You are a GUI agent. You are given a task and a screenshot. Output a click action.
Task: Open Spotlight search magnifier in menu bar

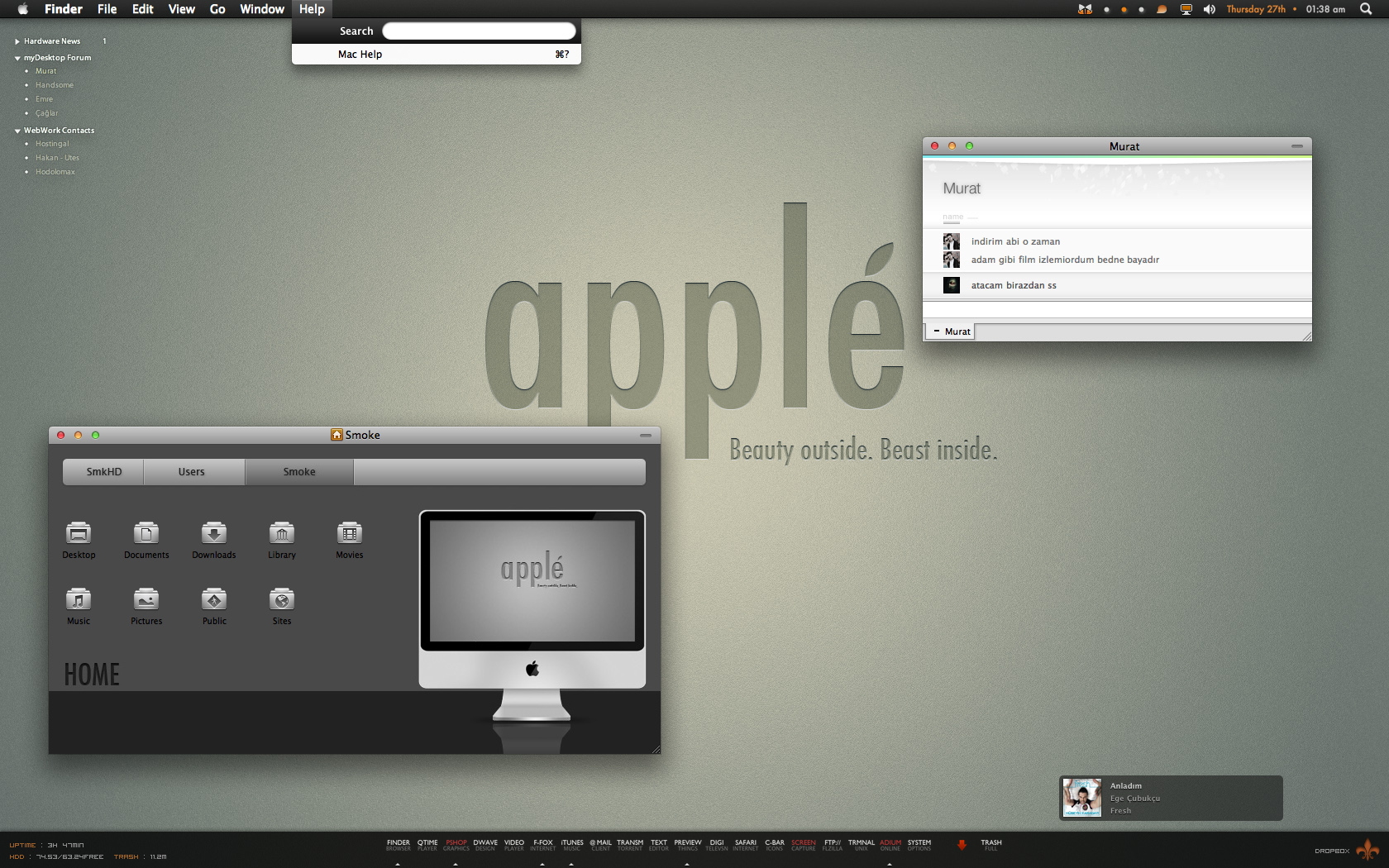pyautogui.click(x=1366, y=9)
